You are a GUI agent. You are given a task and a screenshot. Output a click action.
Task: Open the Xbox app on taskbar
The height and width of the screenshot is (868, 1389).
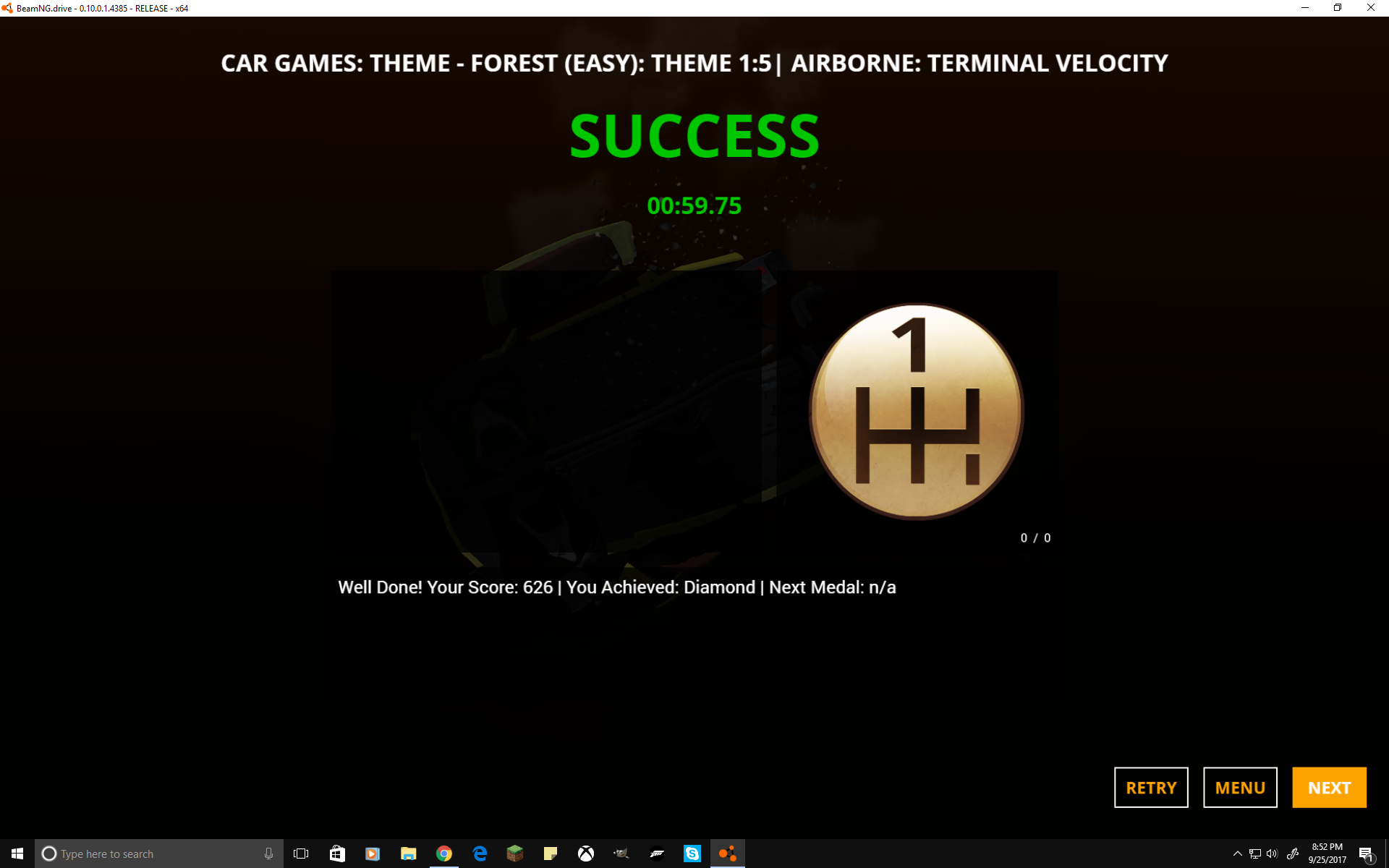tap(585, 854)
